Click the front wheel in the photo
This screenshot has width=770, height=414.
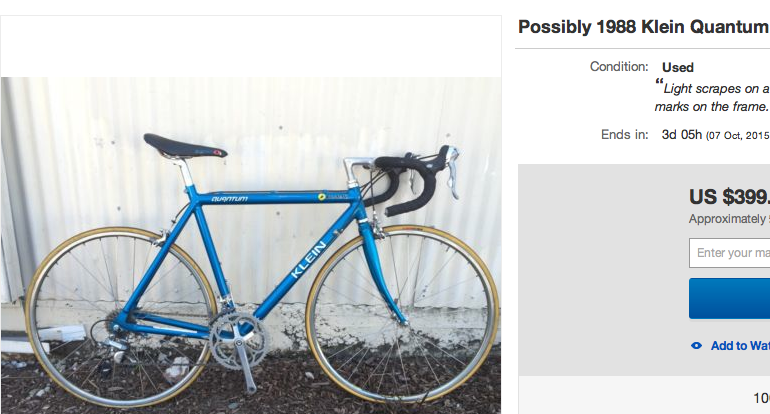(x=402, y=315)
